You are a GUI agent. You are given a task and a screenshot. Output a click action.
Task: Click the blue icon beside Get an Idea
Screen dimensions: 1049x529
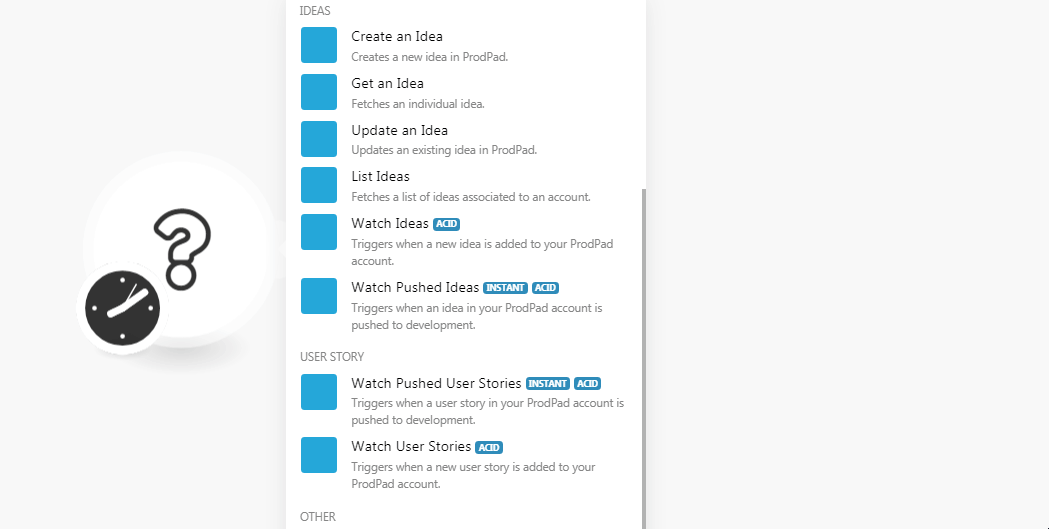click(x=319, y=92)
